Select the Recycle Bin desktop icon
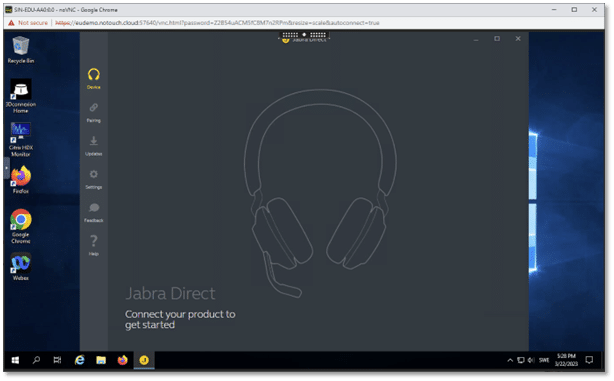Viewport: 614px width, 381px height. coord(21,50)
